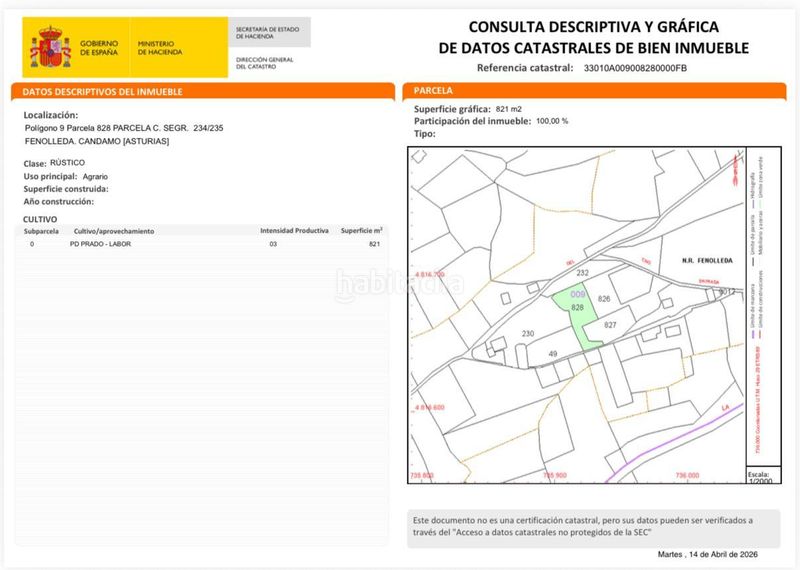Screen dimensions: 800x570
Task: Click the 'Tipo:' label
Action: (x=424, y=134)
